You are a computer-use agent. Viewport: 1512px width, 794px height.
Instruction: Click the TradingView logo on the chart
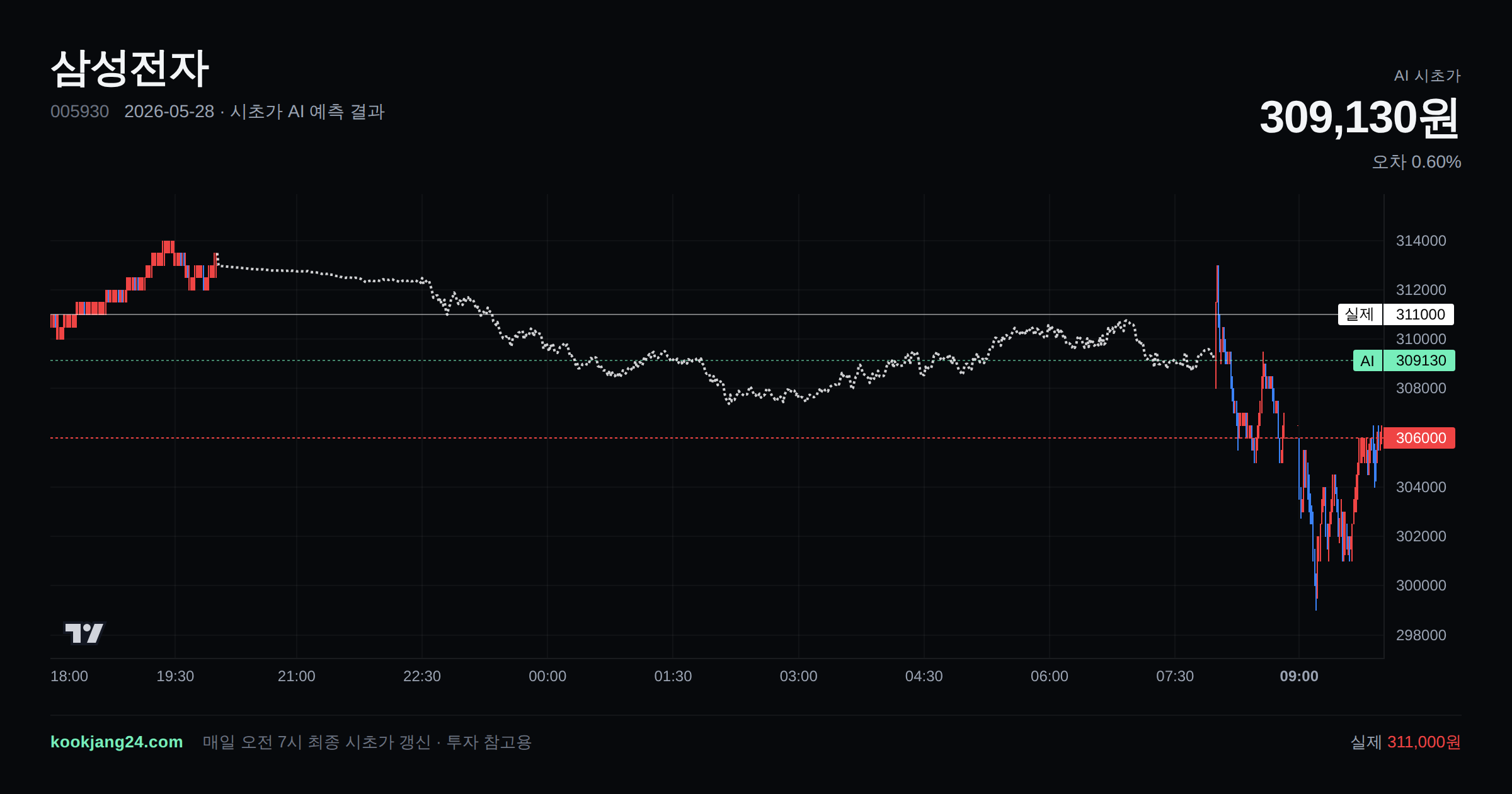(84, 633)
